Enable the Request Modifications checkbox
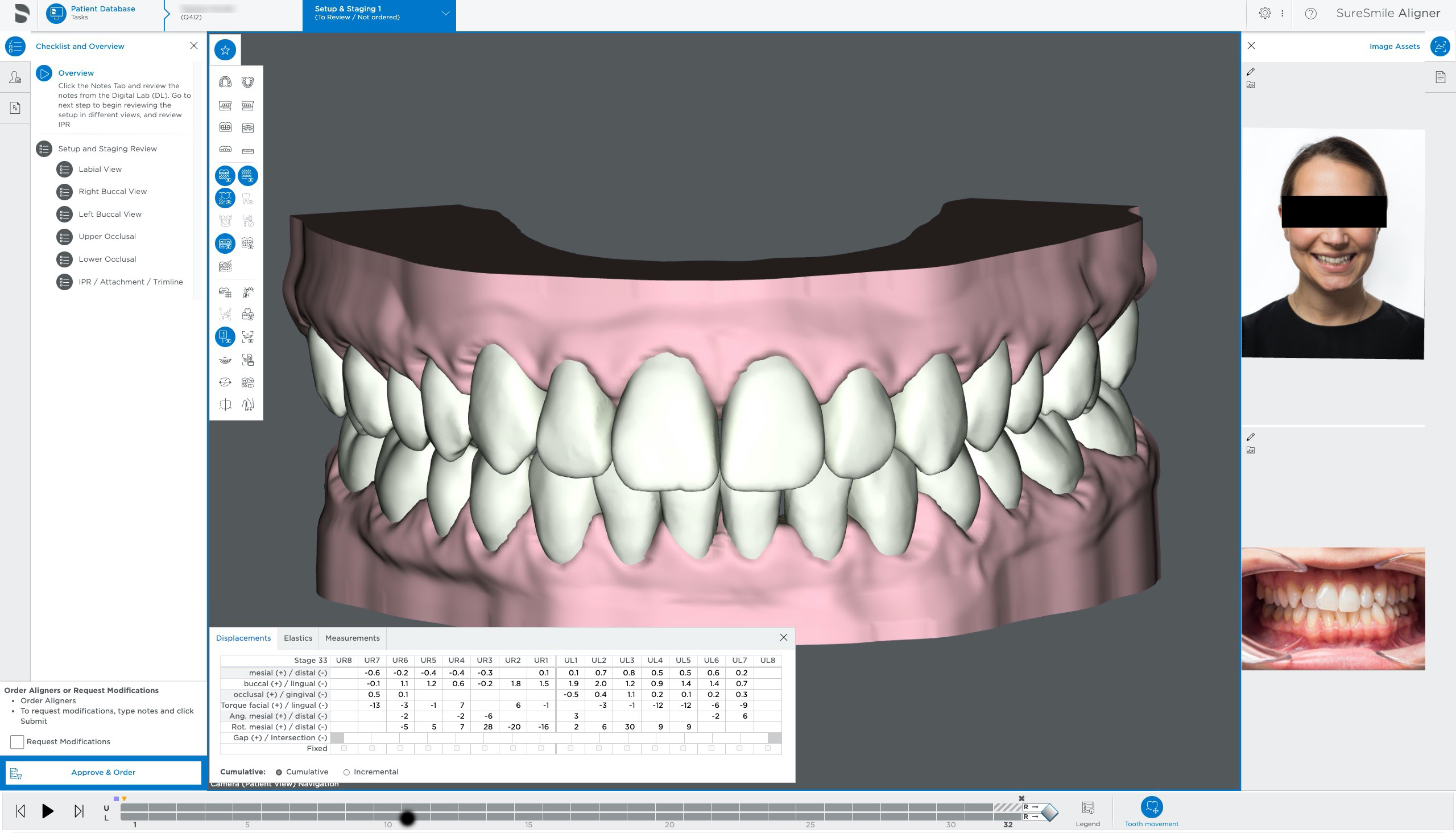Viewport: 1456px width, 833px height. 18,741
